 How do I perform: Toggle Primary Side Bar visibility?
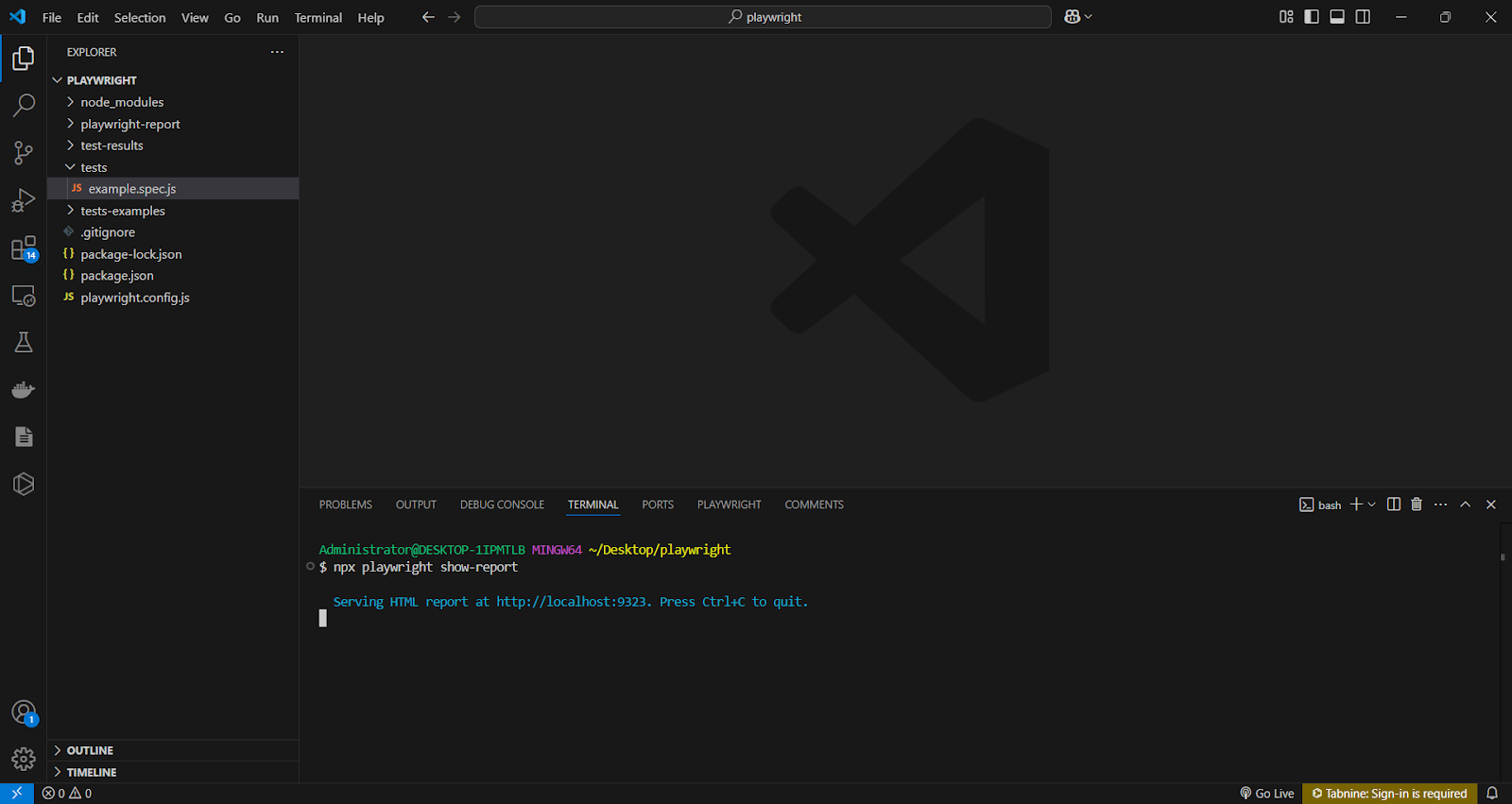tap(1312, 17)
